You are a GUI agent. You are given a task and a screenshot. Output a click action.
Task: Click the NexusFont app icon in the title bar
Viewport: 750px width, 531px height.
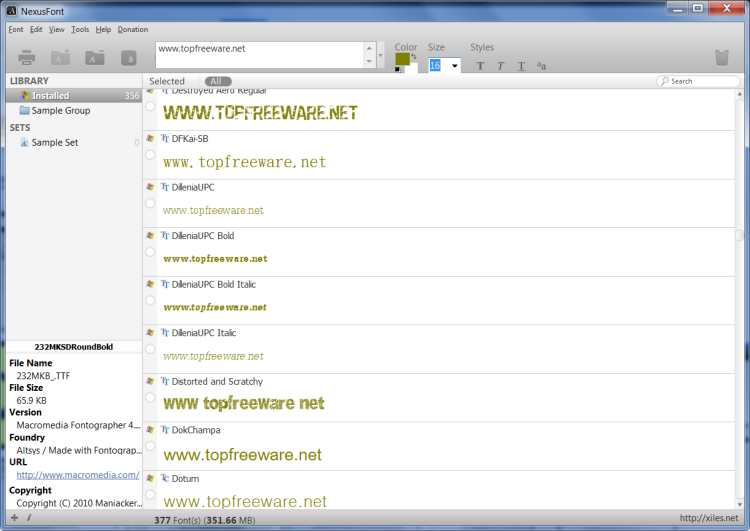click(12, 11)
